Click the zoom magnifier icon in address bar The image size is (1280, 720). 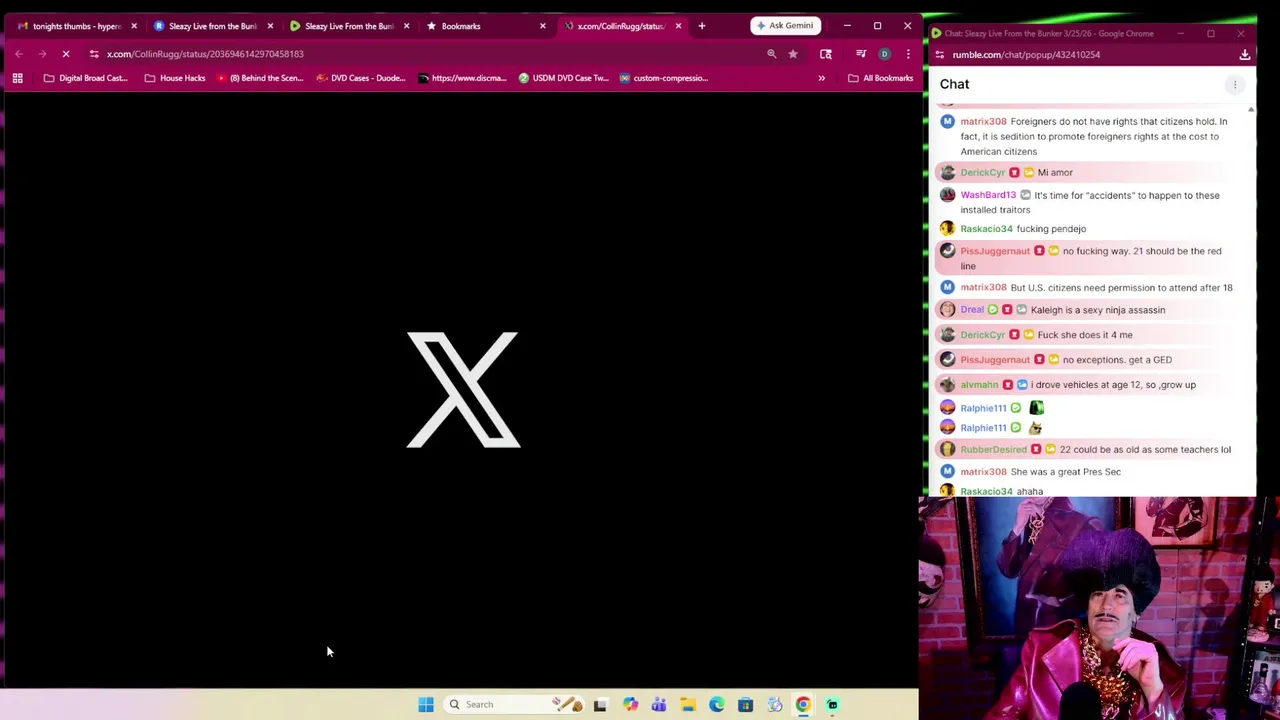coord(771,54)
